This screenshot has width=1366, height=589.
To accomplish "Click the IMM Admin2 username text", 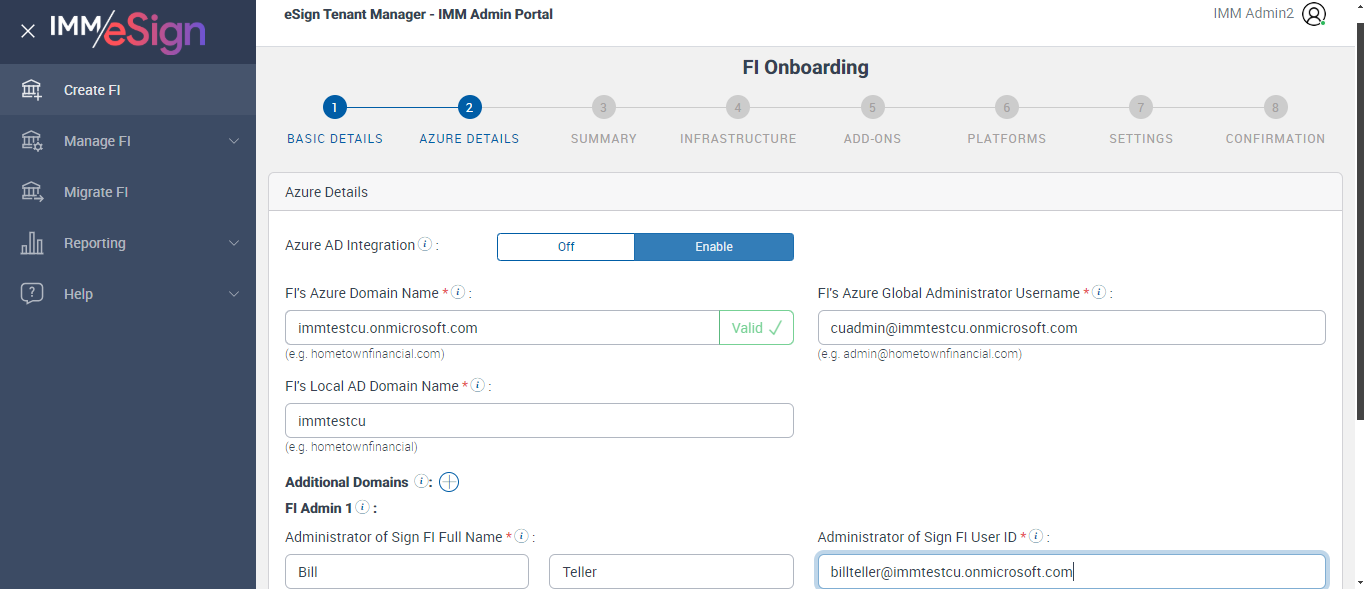I will click(x=1253, y=14).
